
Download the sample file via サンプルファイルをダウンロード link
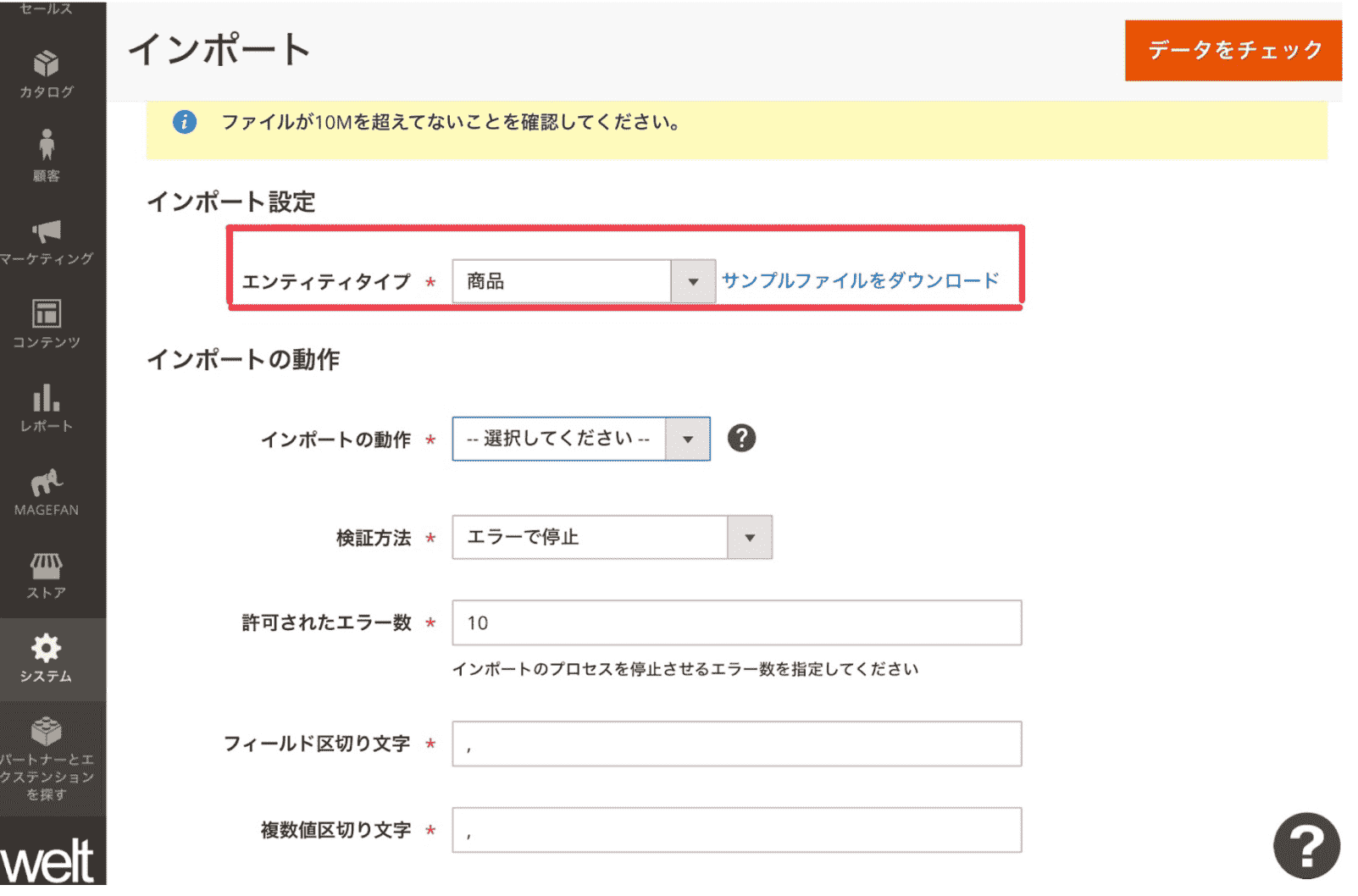[x=858, y=280]
